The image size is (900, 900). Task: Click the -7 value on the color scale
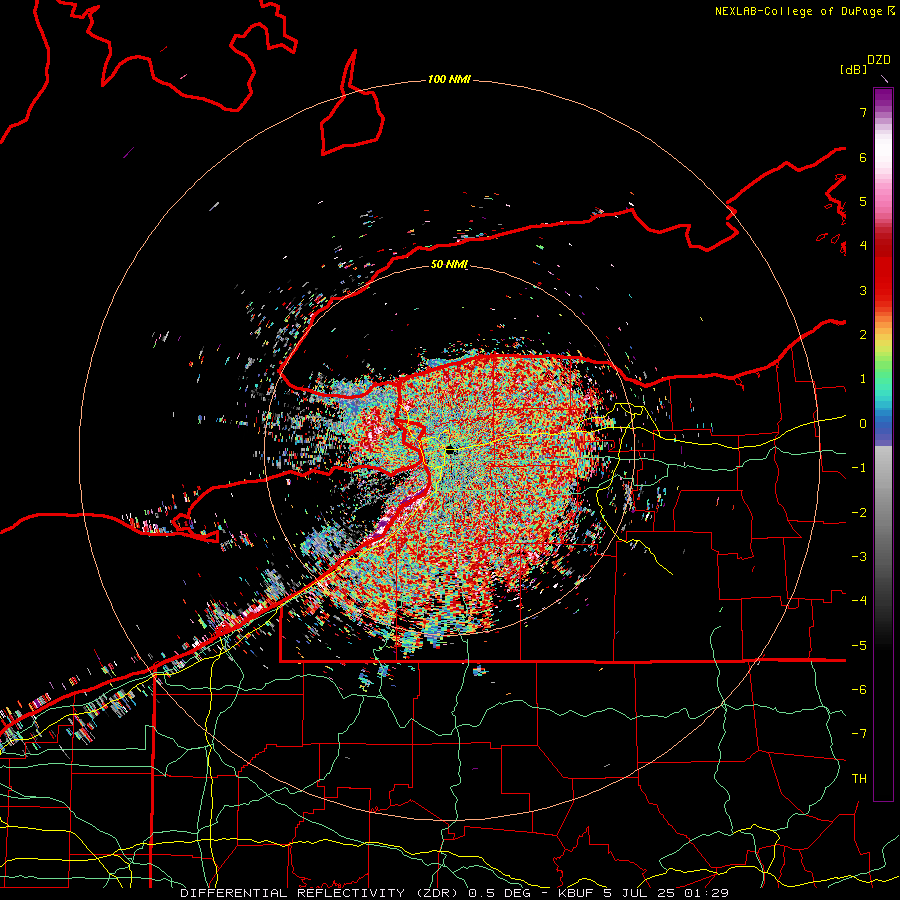tap(859, 734)
